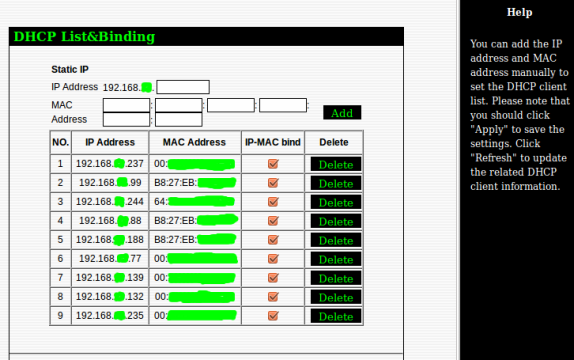Delete entry 9 ending in .235
Screen dimensions: 574x360
pyautogui.click(x=336, y=316)
